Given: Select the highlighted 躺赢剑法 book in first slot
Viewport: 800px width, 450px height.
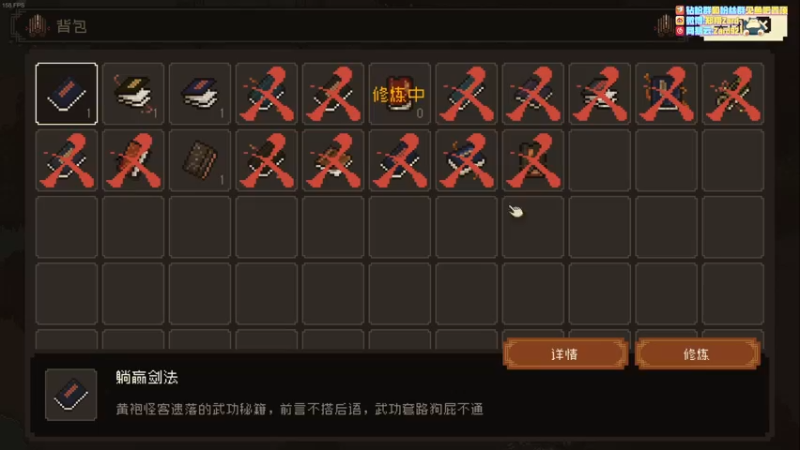Looking at the screenshot, I should click(66, 94).
